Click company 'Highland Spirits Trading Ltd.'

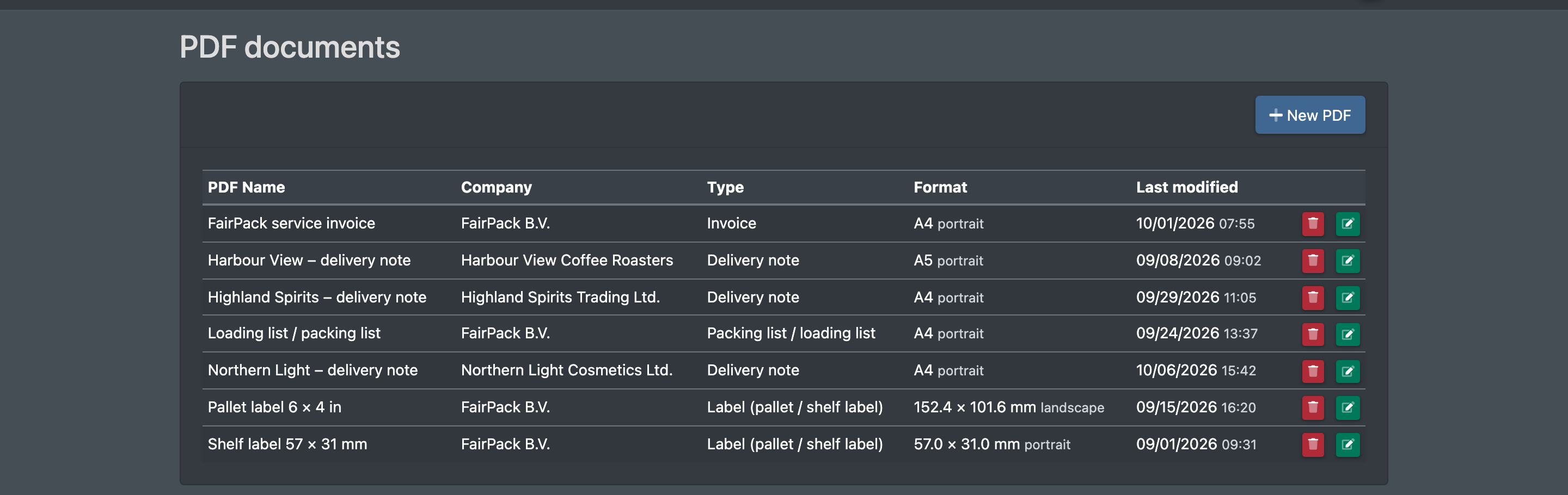click(x=560, y=298)
